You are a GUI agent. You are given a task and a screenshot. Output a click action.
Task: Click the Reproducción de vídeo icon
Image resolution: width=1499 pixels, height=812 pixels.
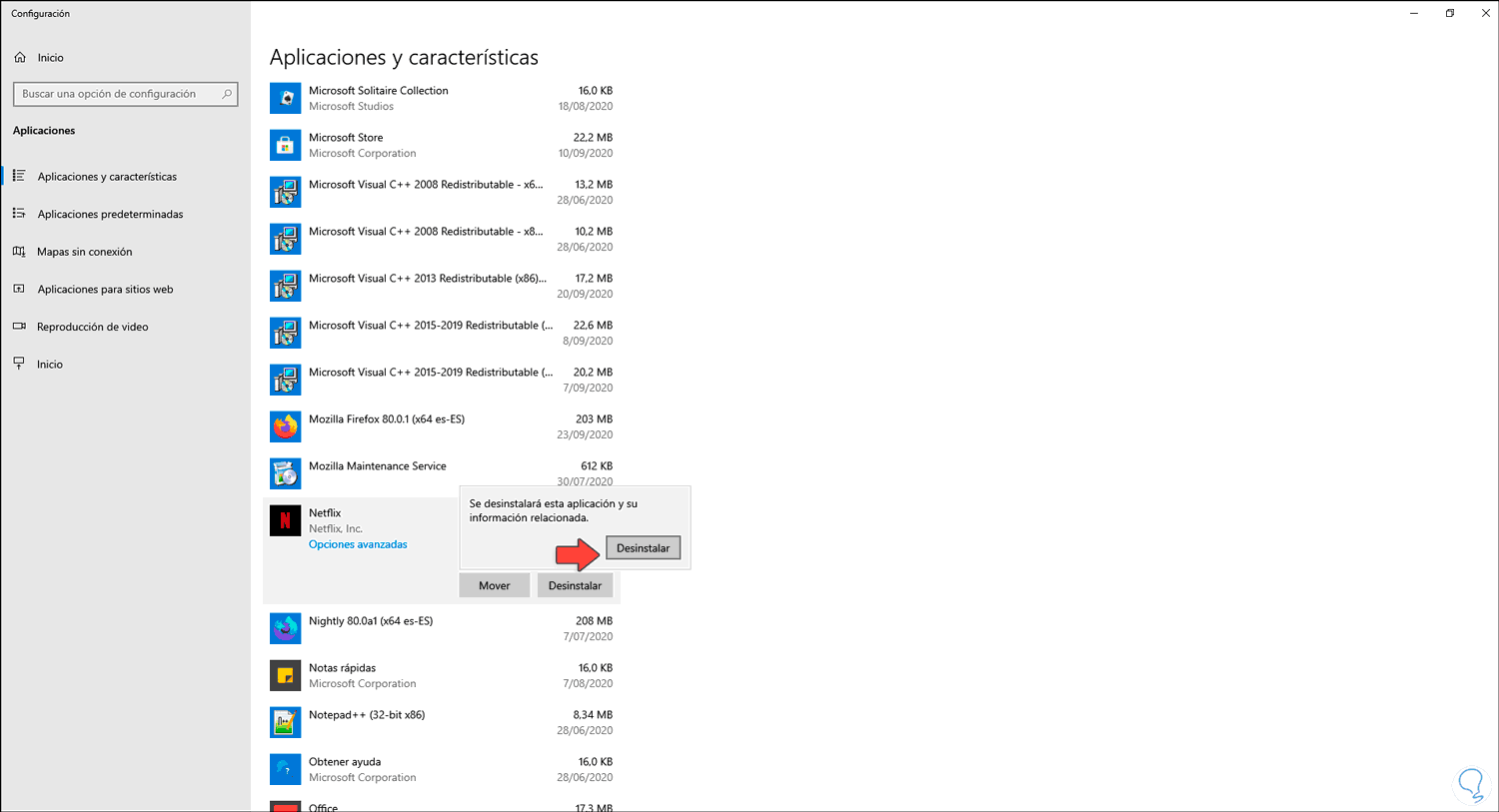pyautogui.click(x=19, y=327)
